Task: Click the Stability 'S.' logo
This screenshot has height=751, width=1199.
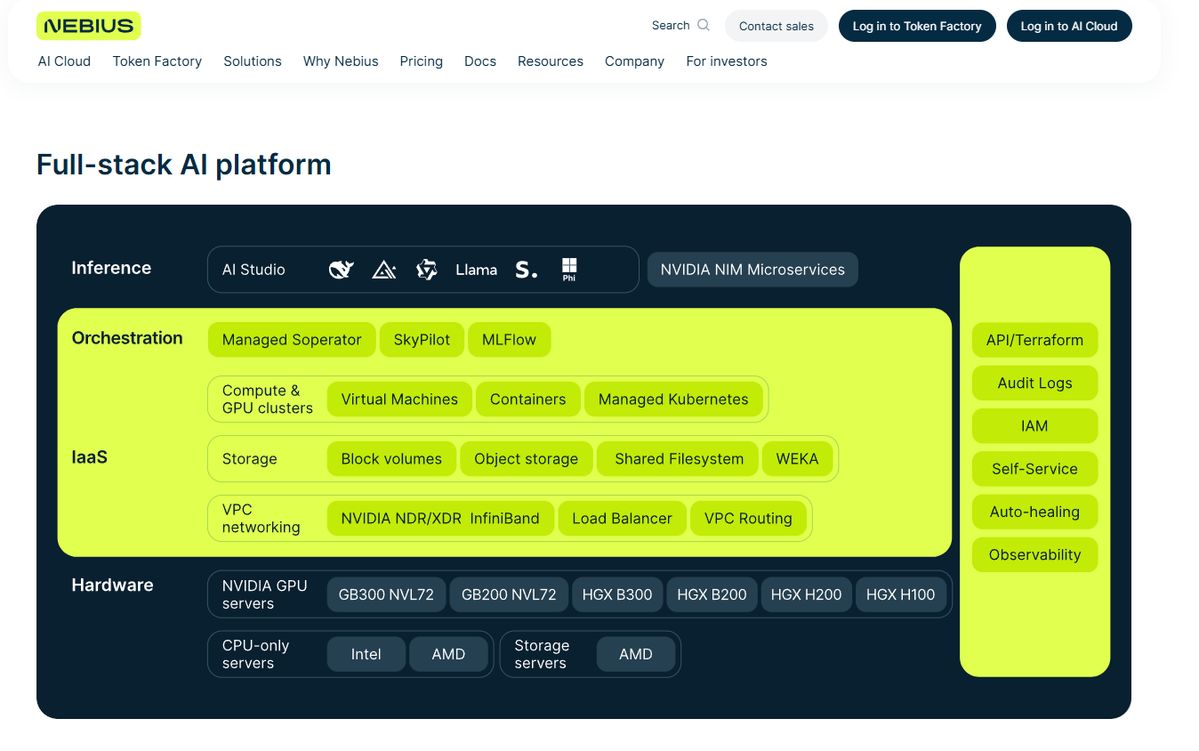Action: click(526, 269)
